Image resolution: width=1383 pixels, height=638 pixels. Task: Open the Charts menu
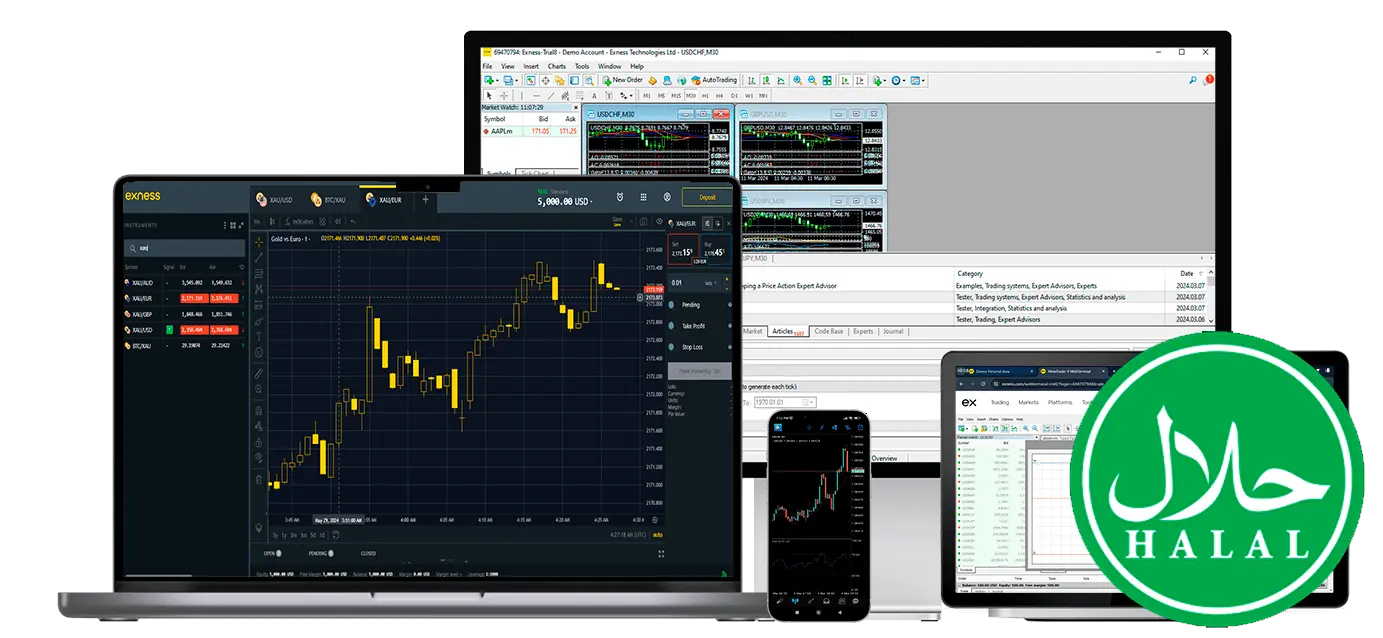[557, 66]
